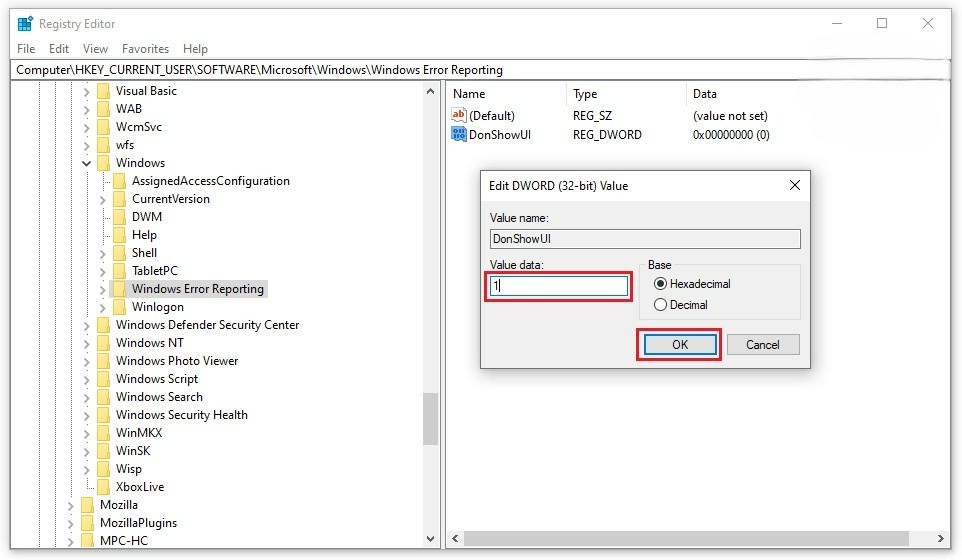Select the Decimal base option
Viewport: 962px width, 560px height.
pyautogui.click(x=660, y=305)
